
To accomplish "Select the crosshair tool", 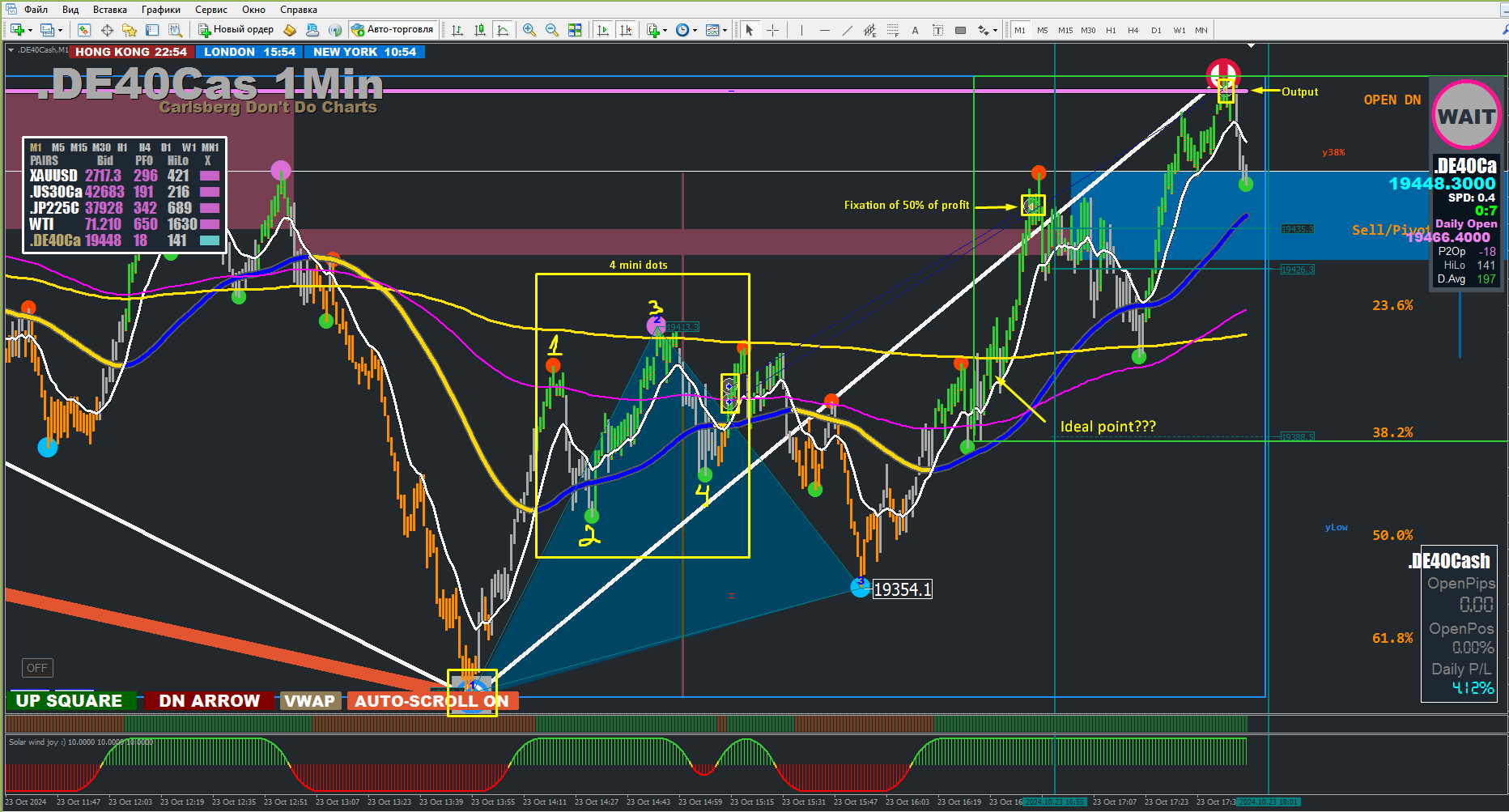I will [773, 30].
